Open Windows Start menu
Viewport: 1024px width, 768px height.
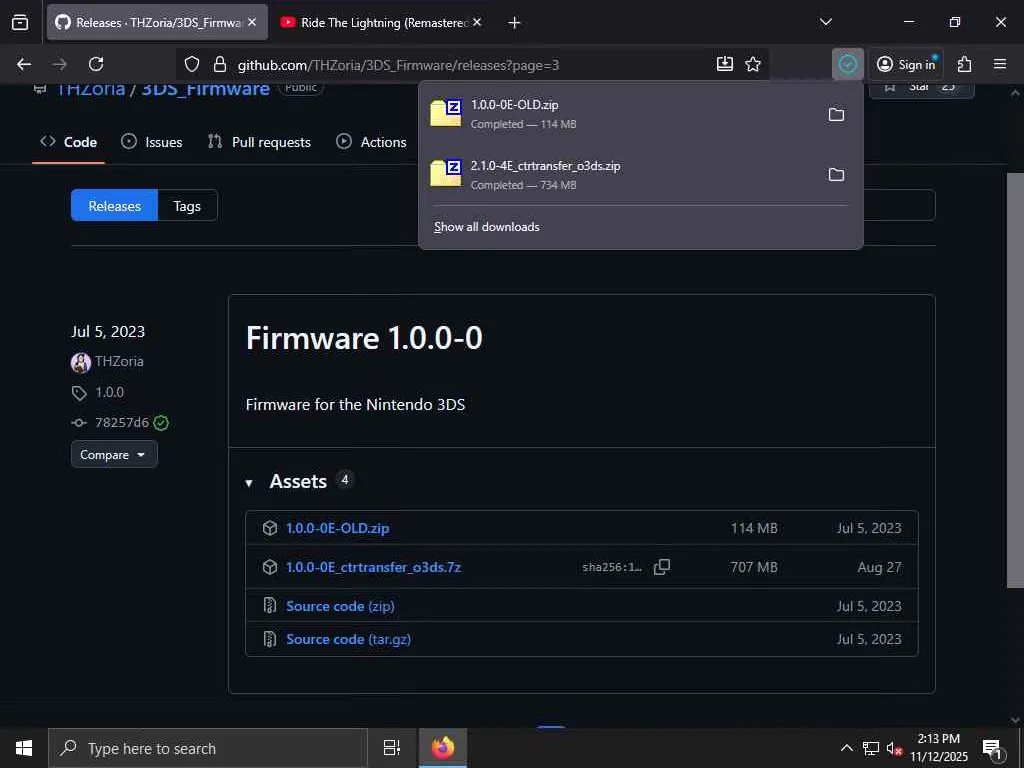pyautogui.click(x=24, y=748)
